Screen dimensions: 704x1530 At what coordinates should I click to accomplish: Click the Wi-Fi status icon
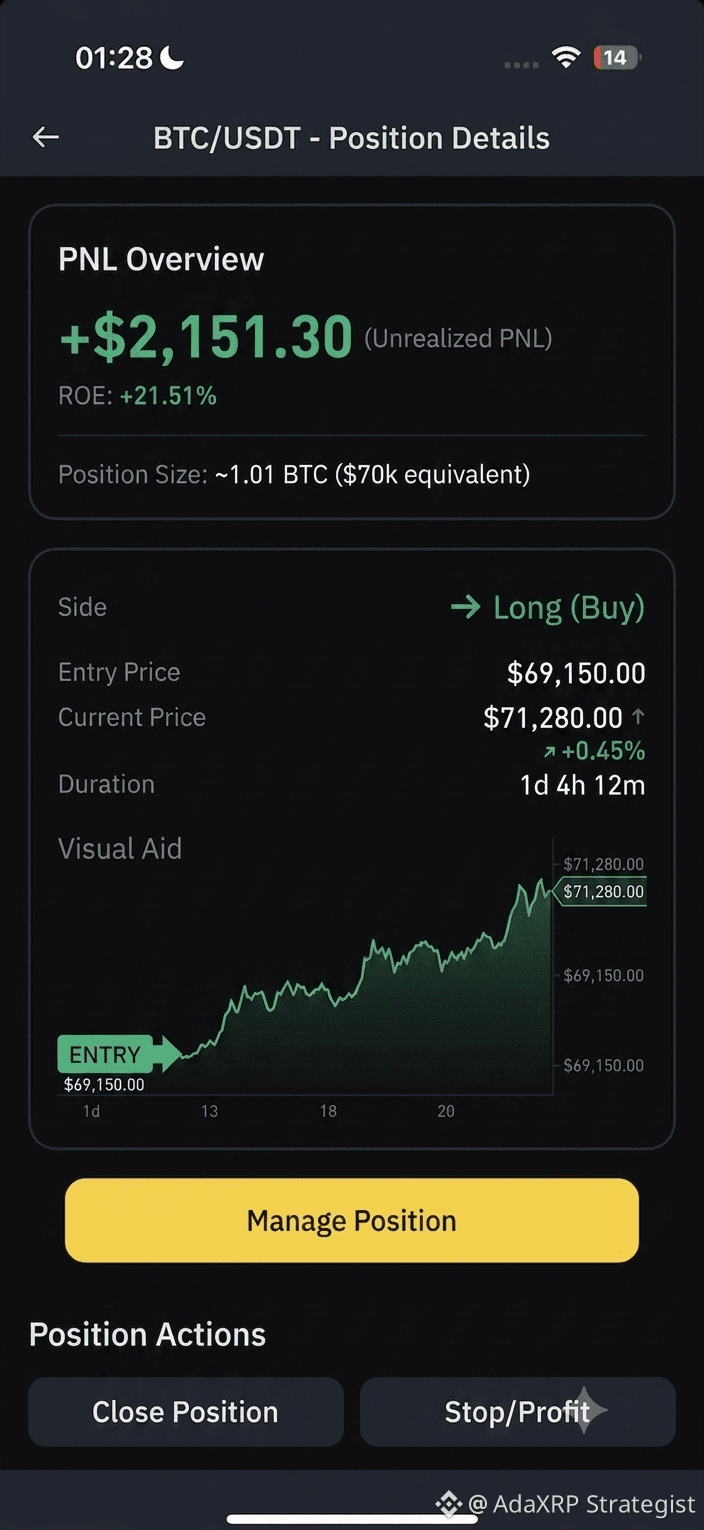566,58
